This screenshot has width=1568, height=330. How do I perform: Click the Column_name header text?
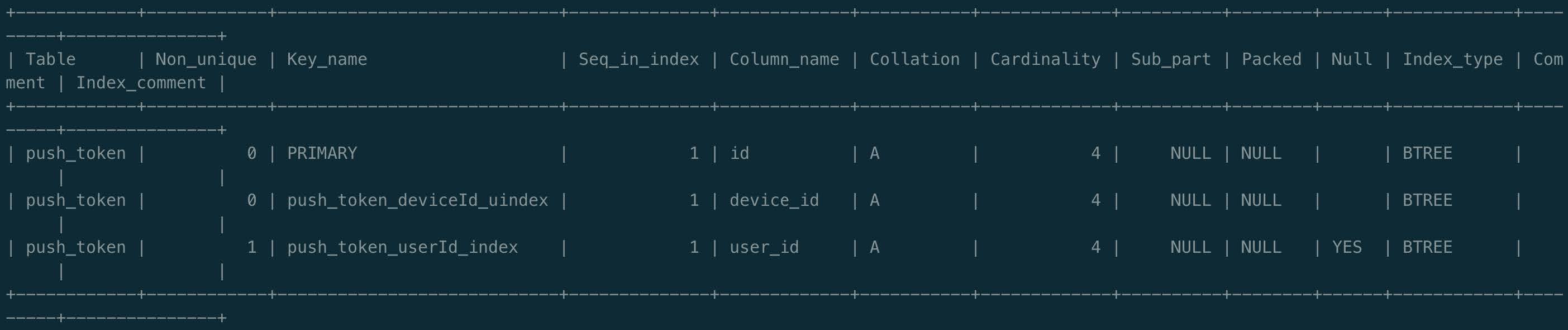click(784, 59)
